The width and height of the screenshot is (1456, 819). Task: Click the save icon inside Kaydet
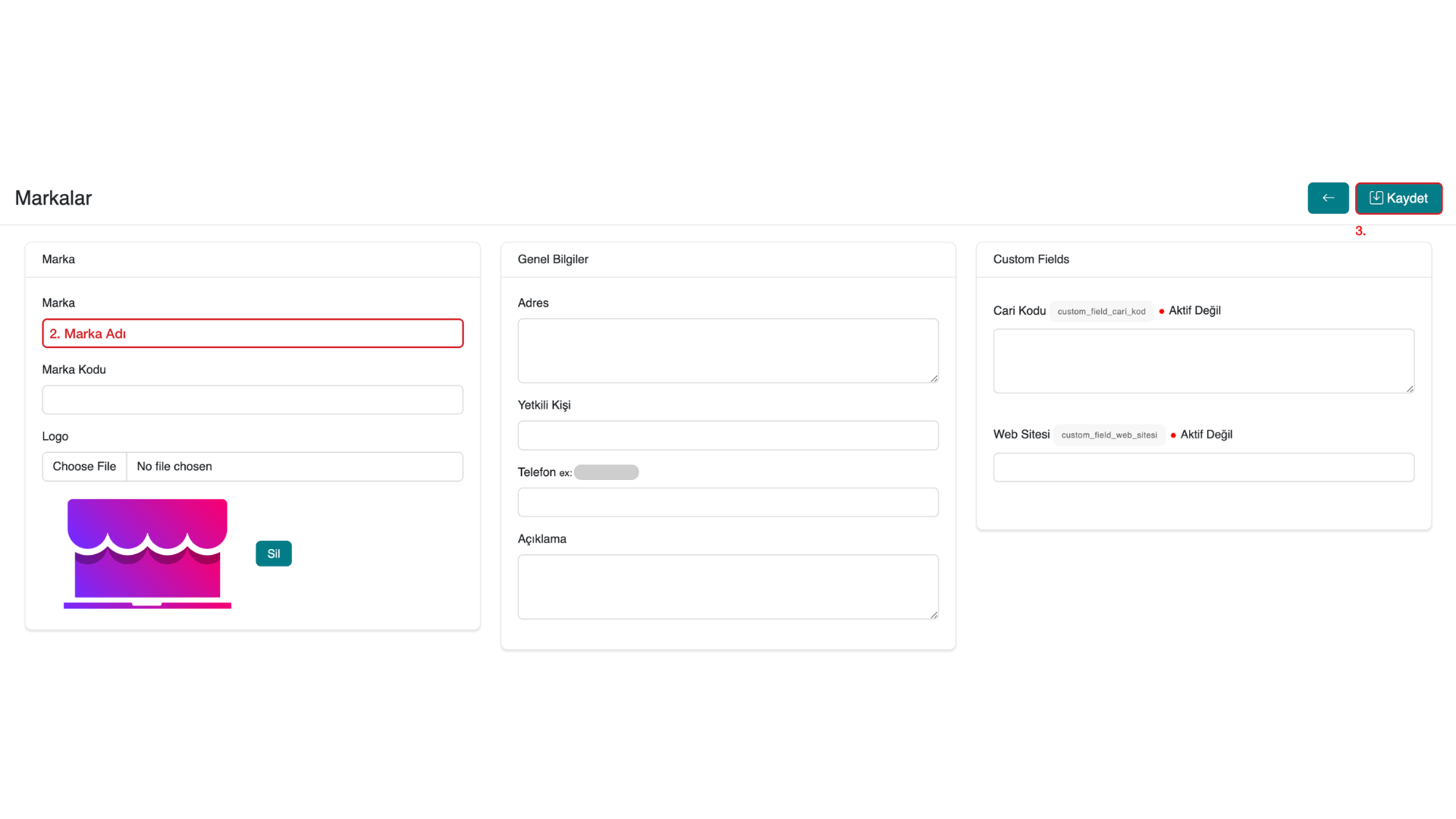click(x=1376, y=198)
